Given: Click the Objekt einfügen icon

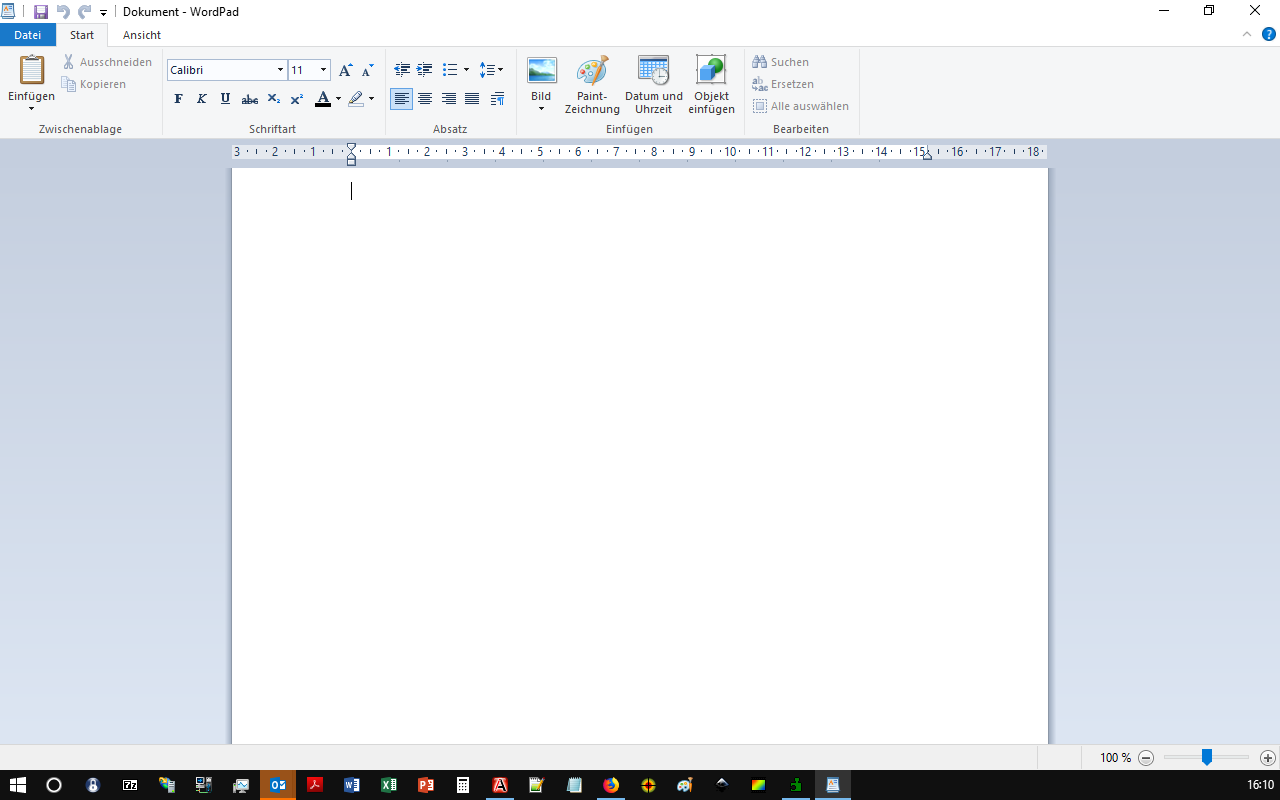Looking at the screenshot, I should [711, 71].
